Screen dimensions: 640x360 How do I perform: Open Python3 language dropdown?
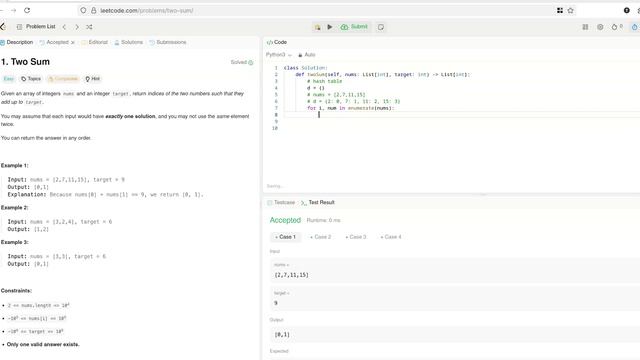click(279, 55)
